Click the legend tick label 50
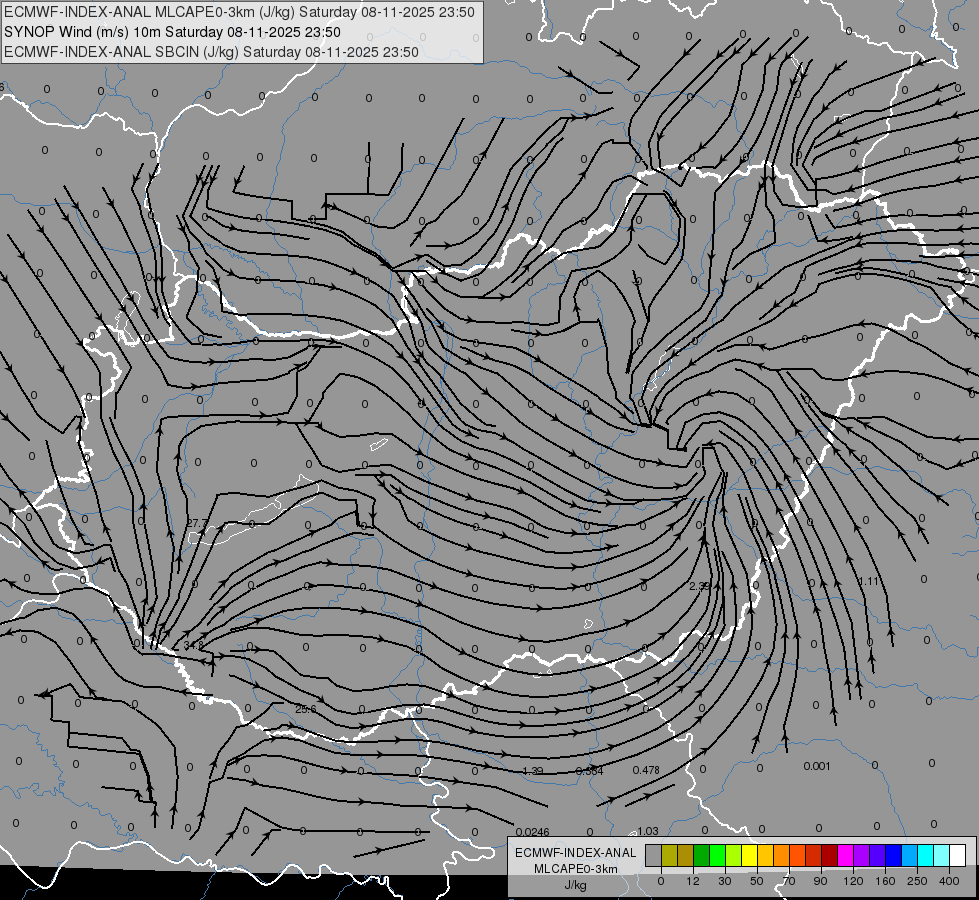 [x=757, y=881]
